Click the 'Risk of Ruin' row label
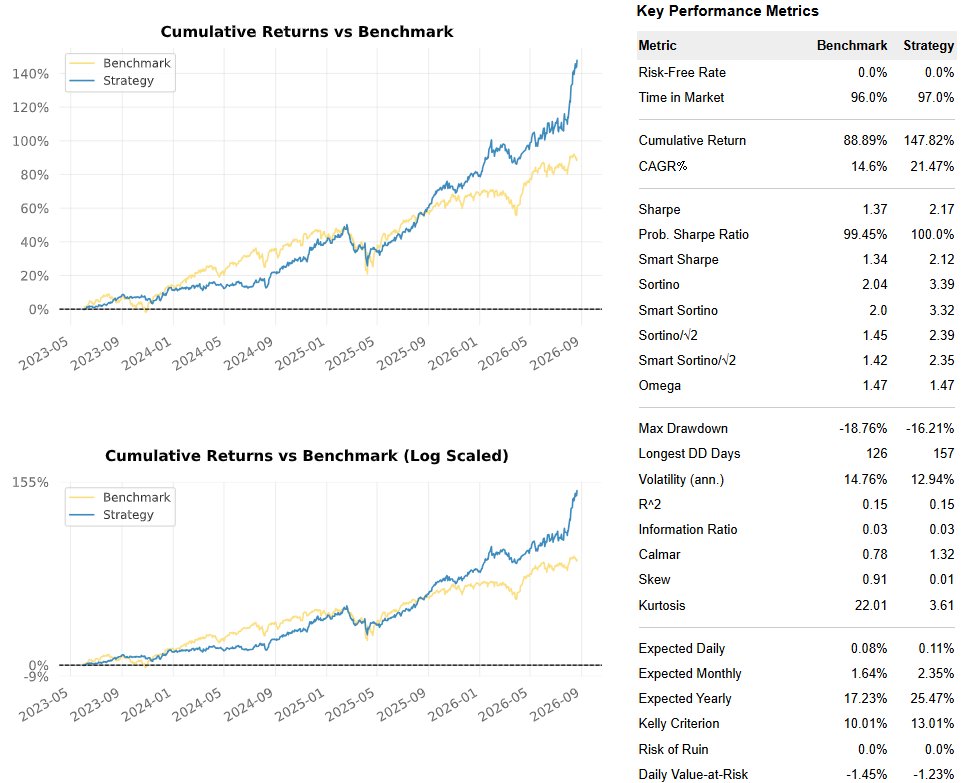Screen dimensions: 967x783 [673, 750]
